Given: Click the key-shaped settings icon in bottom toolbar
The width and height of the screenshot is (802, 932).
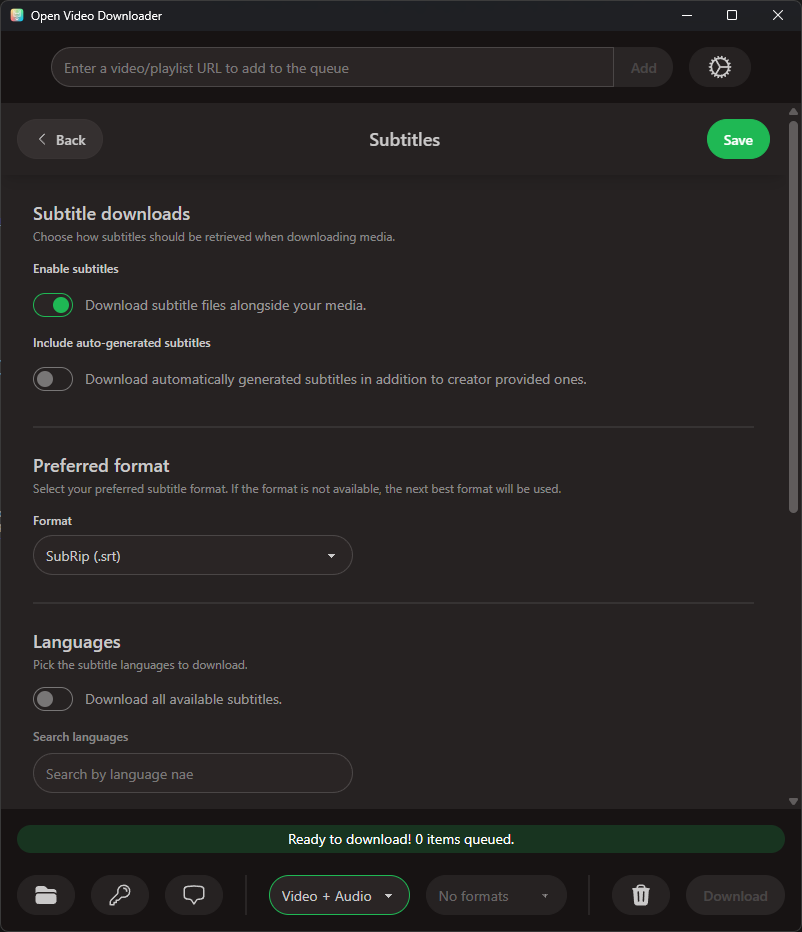Looking at the screenshot, I should click(x=120, y=895).
